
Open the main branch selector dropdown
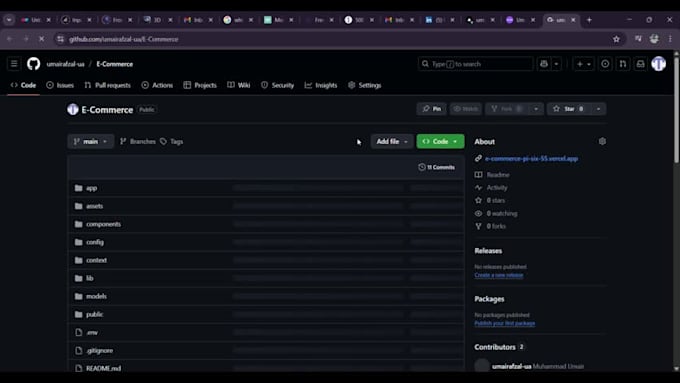pos(91,141)
